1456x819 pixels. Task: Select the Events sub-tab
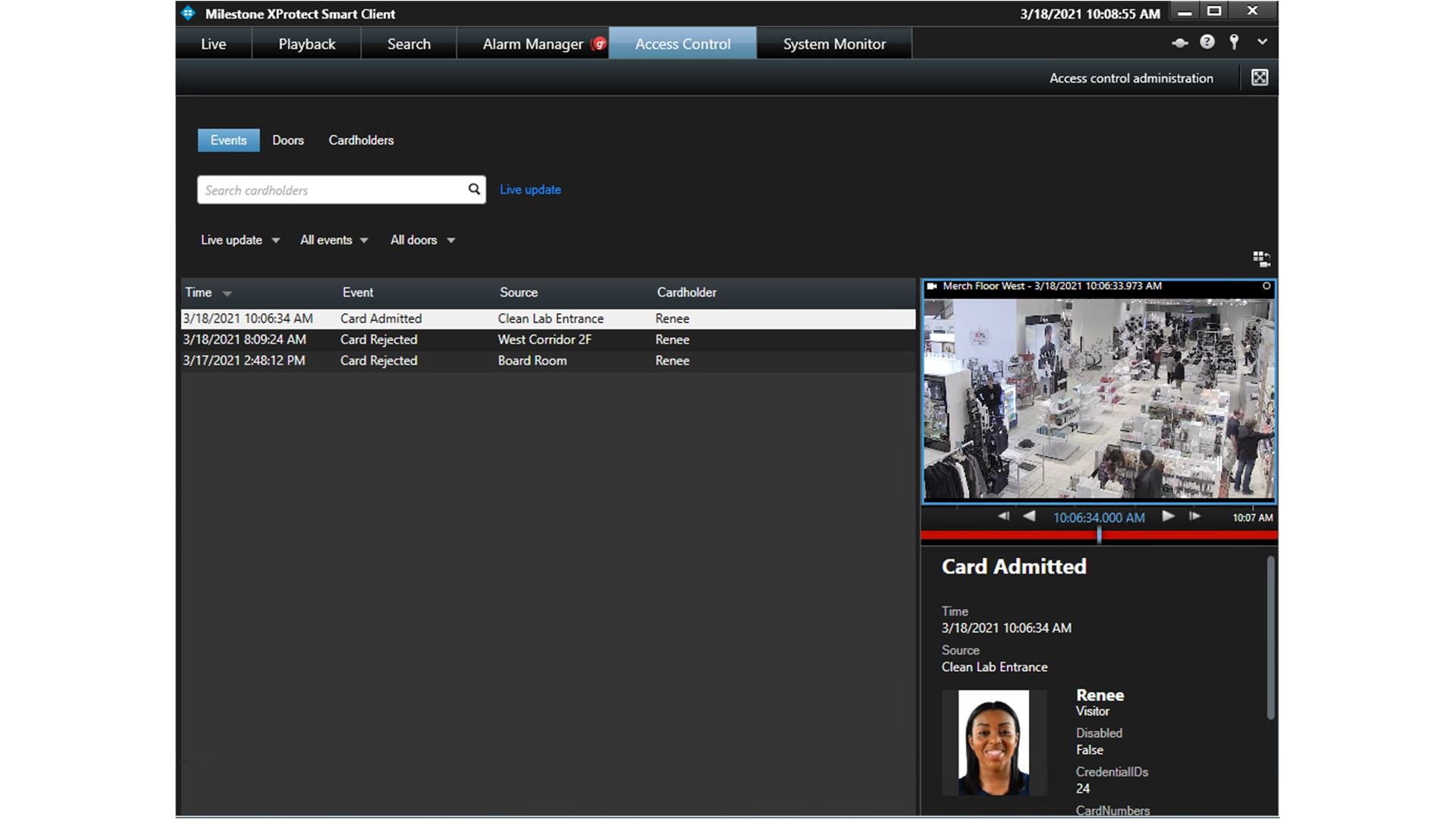click(228, 140)
